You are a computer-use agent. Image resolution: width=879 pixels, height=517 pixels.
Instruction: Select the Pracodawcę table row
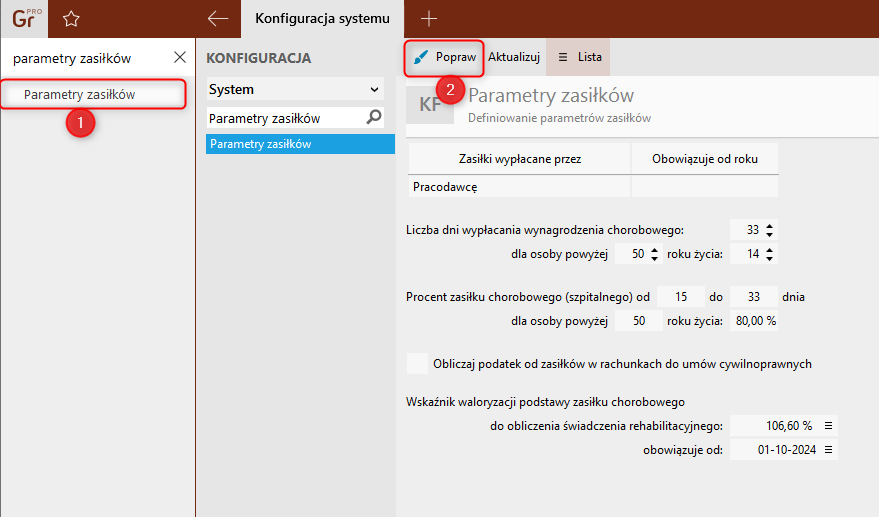coord(593,187)
